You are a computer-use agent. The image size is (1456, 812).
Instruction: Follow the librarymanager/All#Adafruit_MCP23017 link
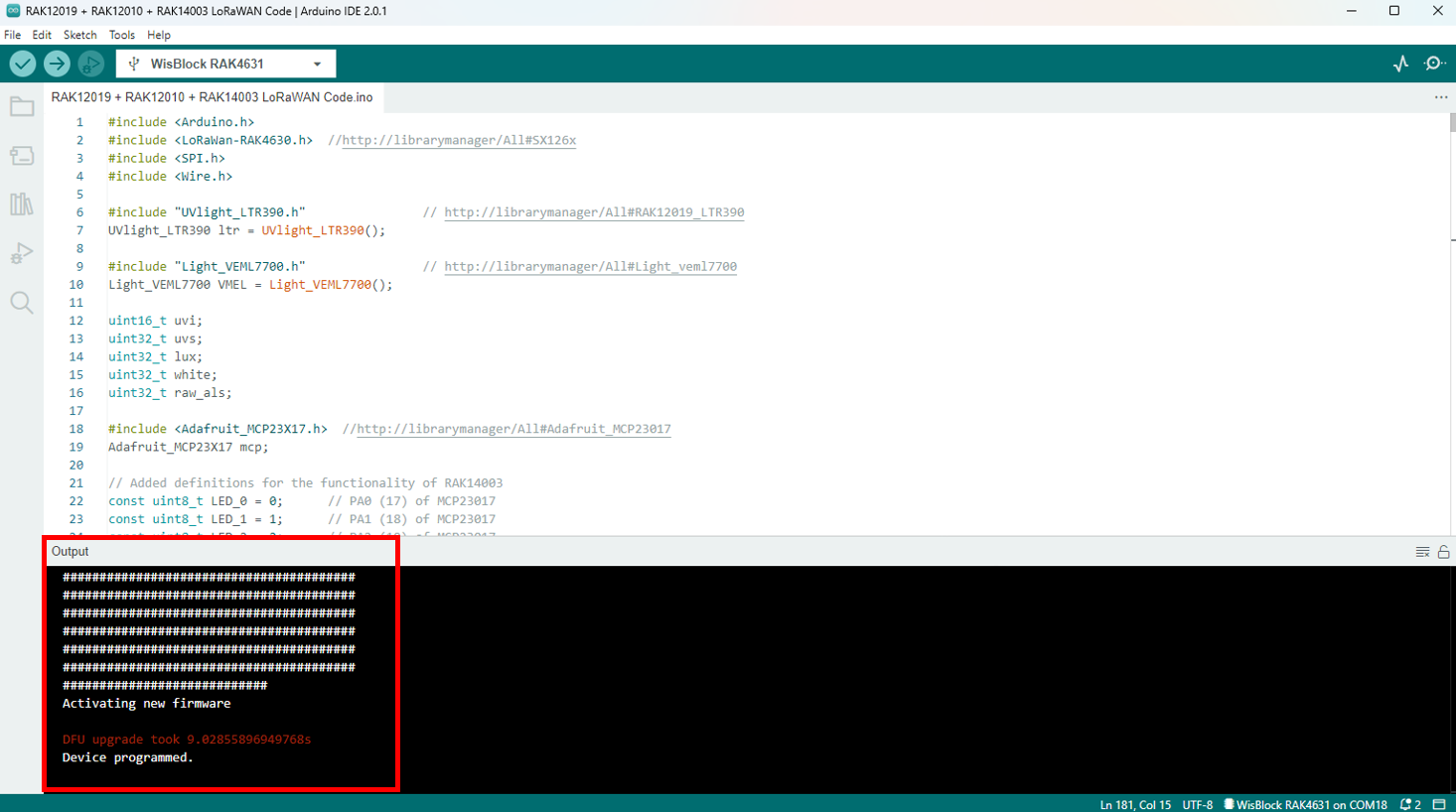pos(513,429)
